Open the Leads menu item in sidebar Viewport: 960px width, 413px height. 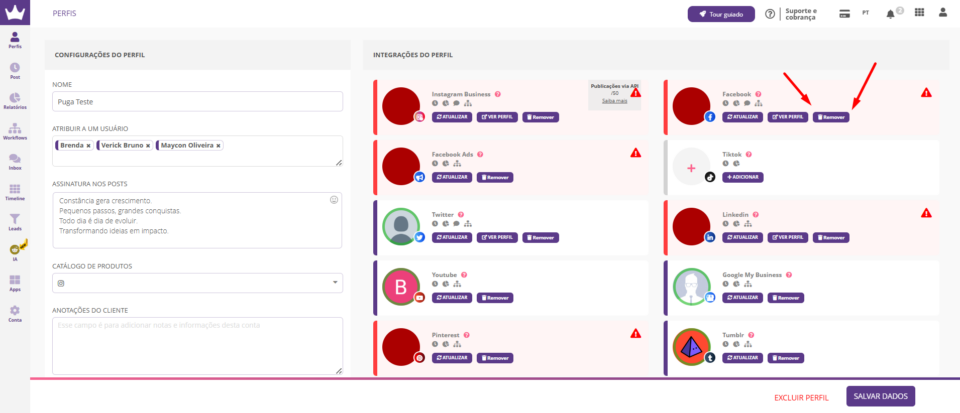pos(14,222)
